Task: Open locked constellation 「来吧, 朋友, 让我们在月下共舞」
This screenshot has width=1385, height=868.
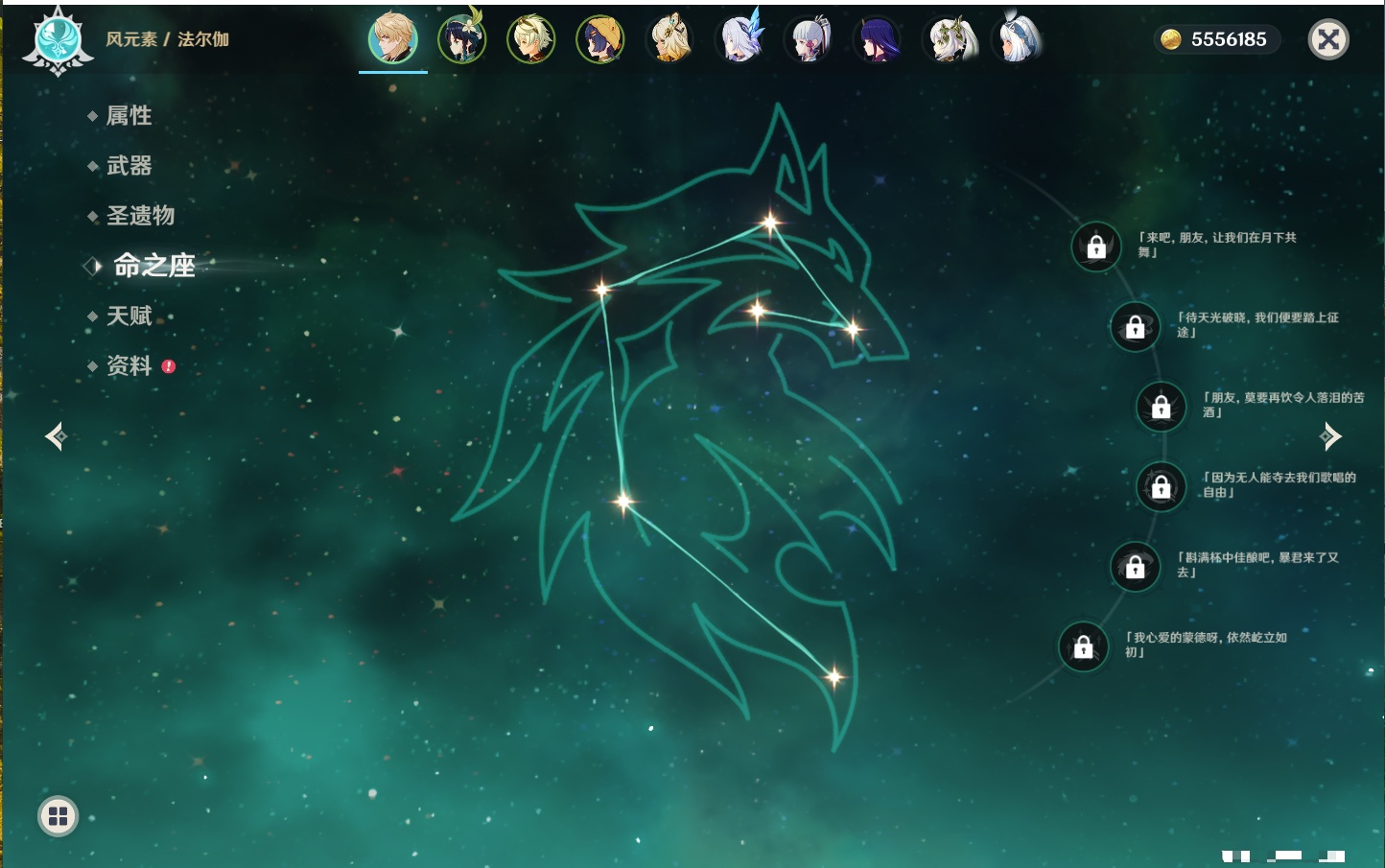Action: pyautogui.click(x=1096, y=246)
